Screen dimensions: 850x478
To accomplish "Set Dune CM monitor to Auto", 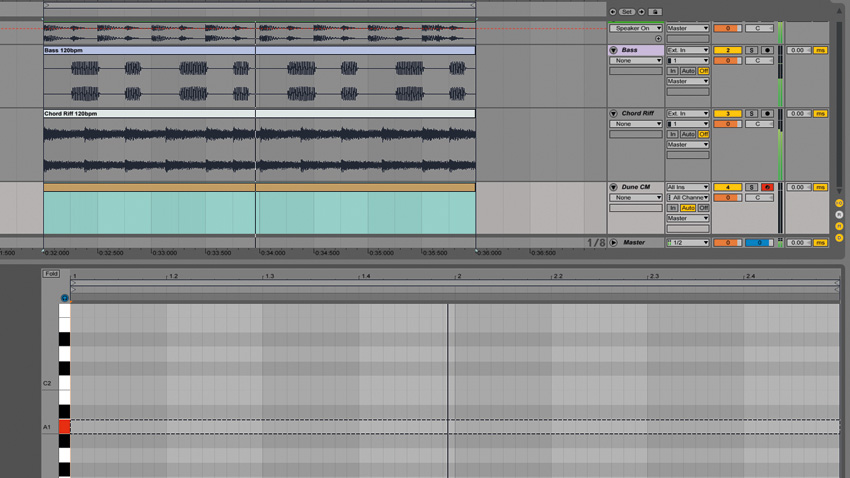I will 687,208.
